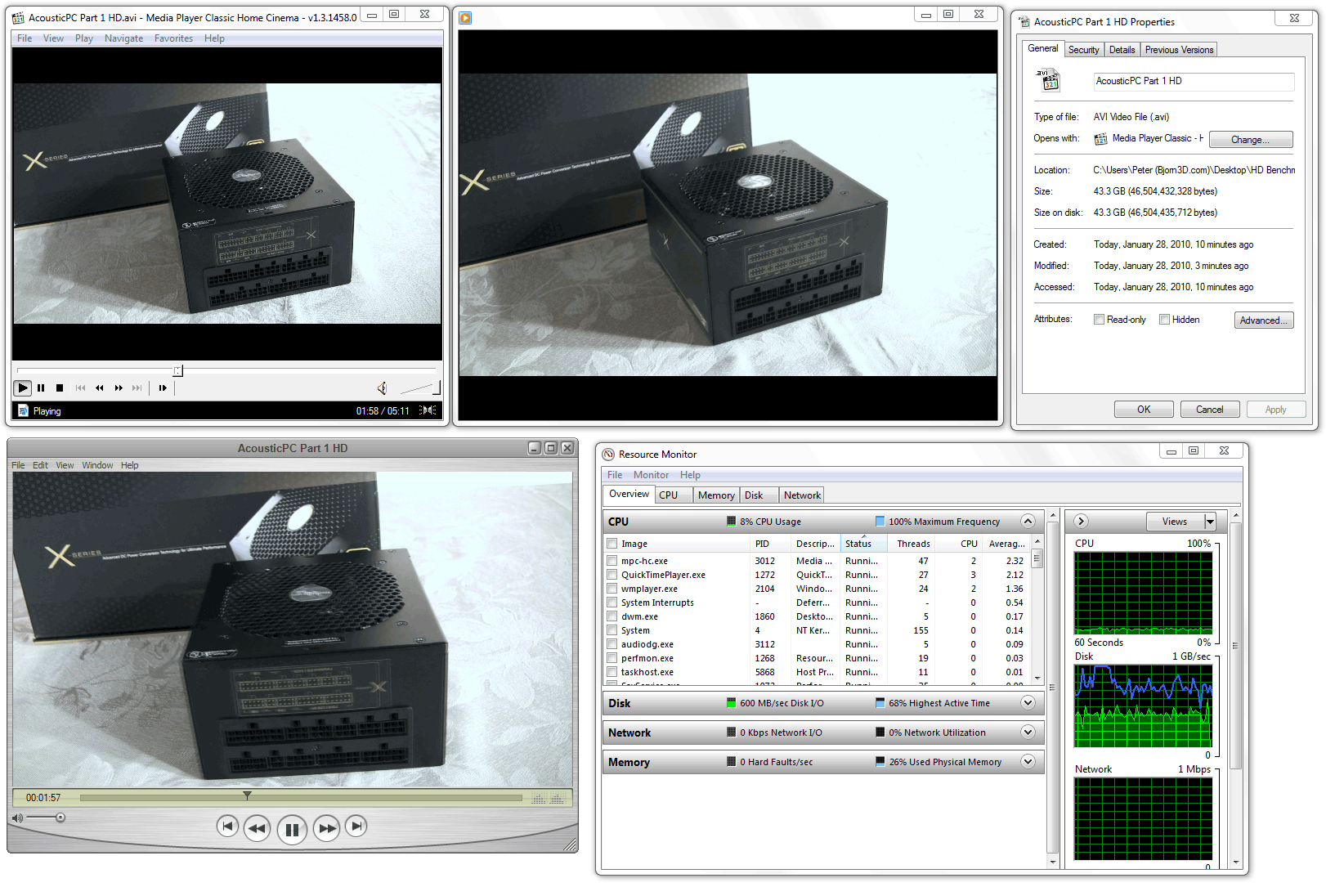Viewport: 1326px width, 896px height.
Task: Click Media Player Classic title bar icon
Action: [18, 17]
